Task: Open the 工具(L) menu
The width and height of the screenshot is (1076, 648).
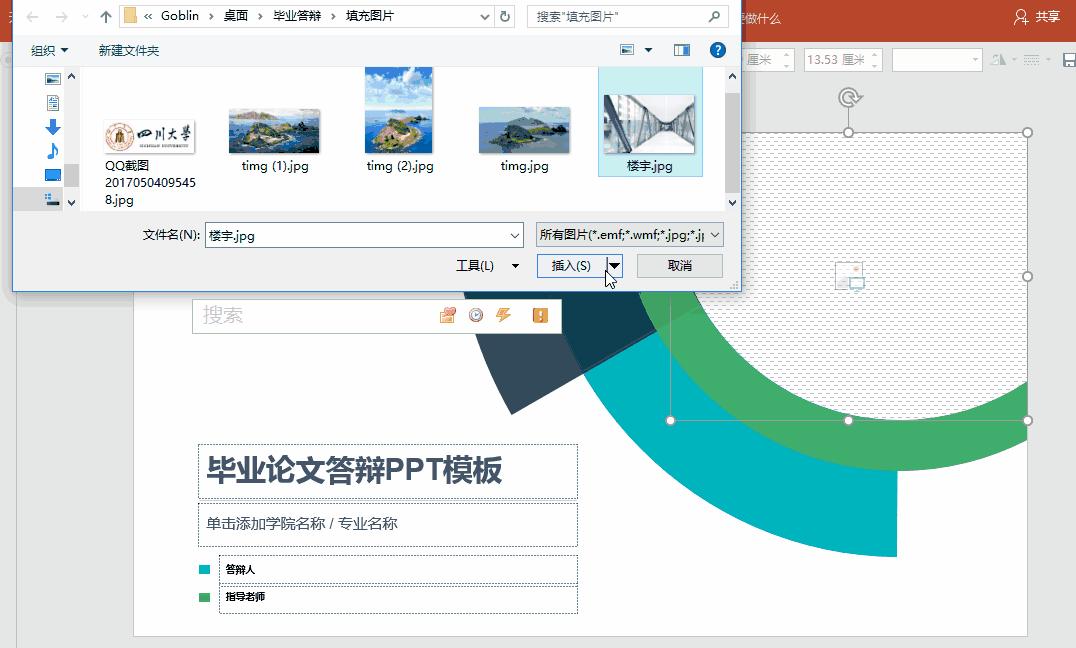Action: [x=487, y=266]
